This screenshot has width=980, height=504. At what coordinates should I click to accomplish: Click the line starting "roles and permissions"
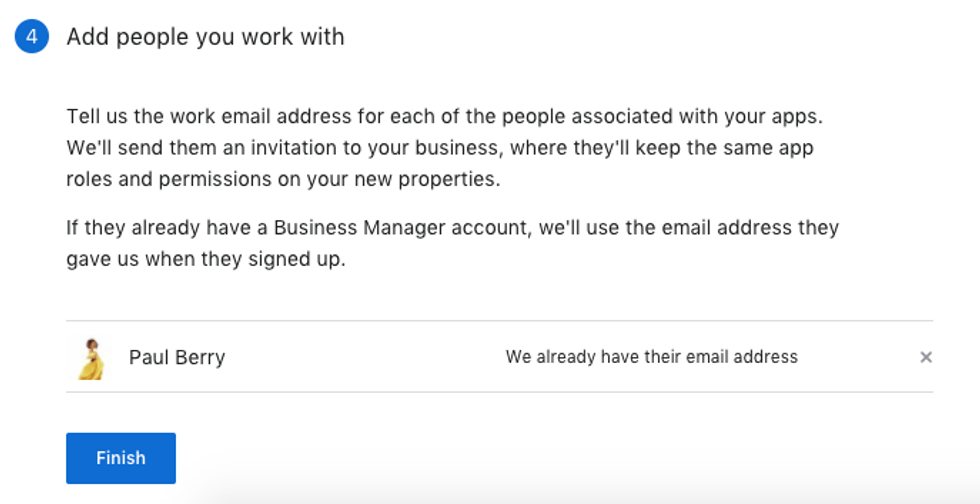tap(283, 180)
